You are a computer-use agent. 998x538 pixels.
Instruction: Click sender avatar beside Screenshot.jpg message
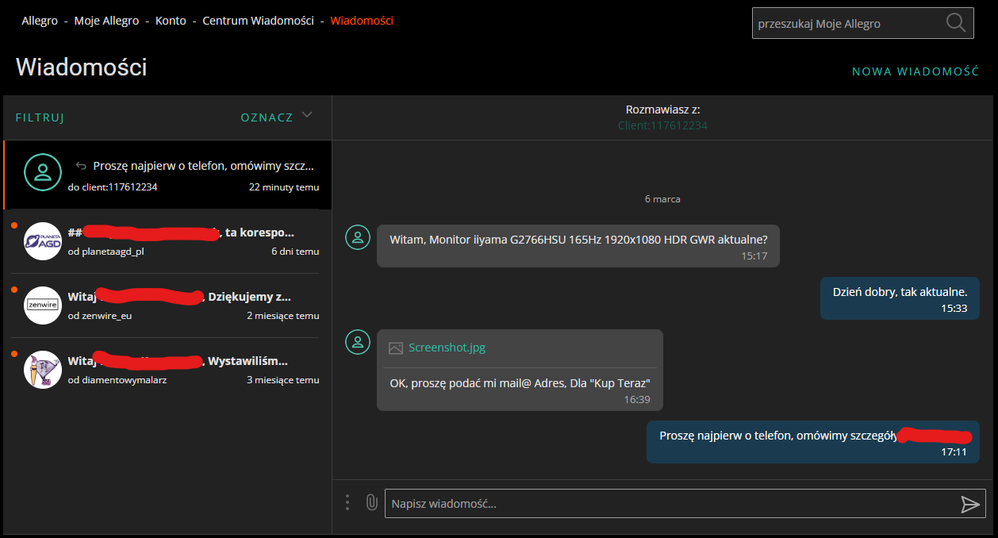point(358,342)
